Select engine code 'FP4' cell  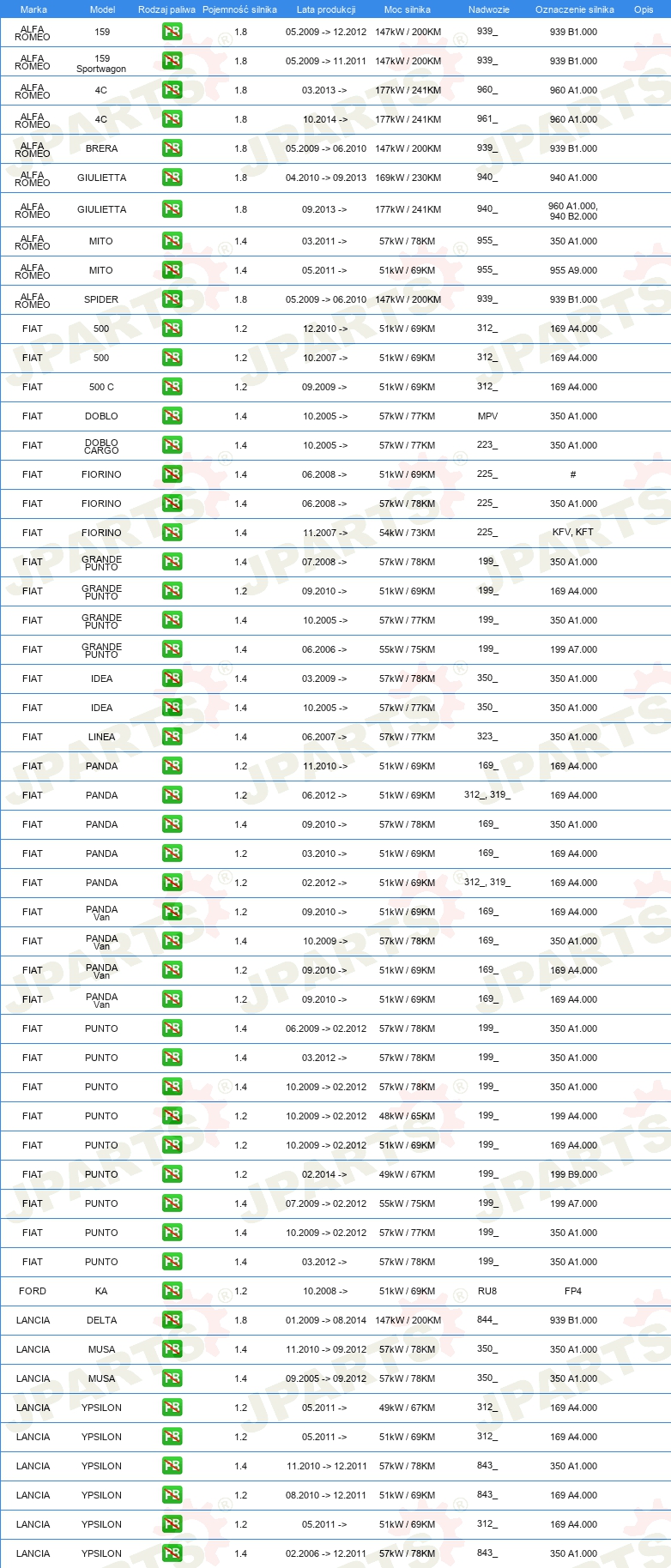coord(573,1291)
